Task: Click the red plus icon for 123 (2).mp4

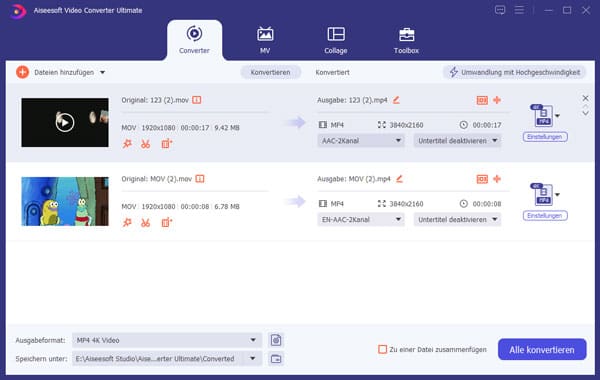Action: pos(497,100)
